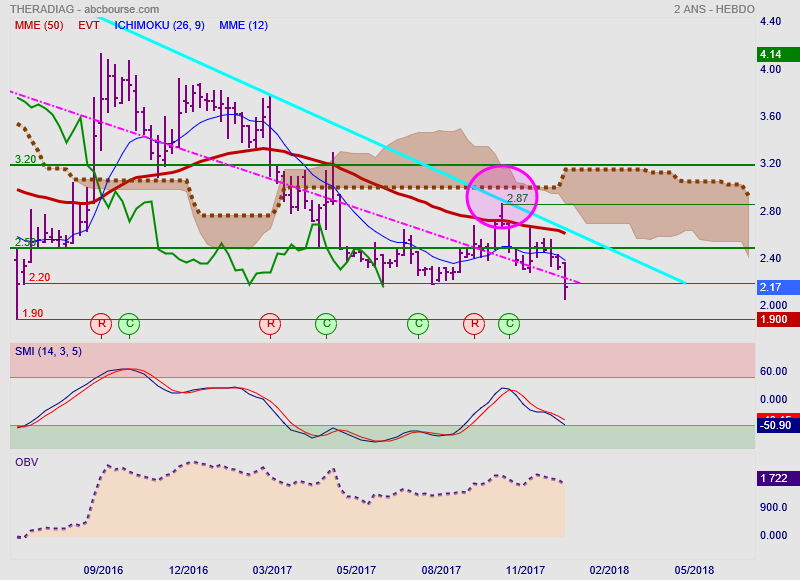
Task: Click the C event marker right after the first R
Action: click(x=129, y=323)
